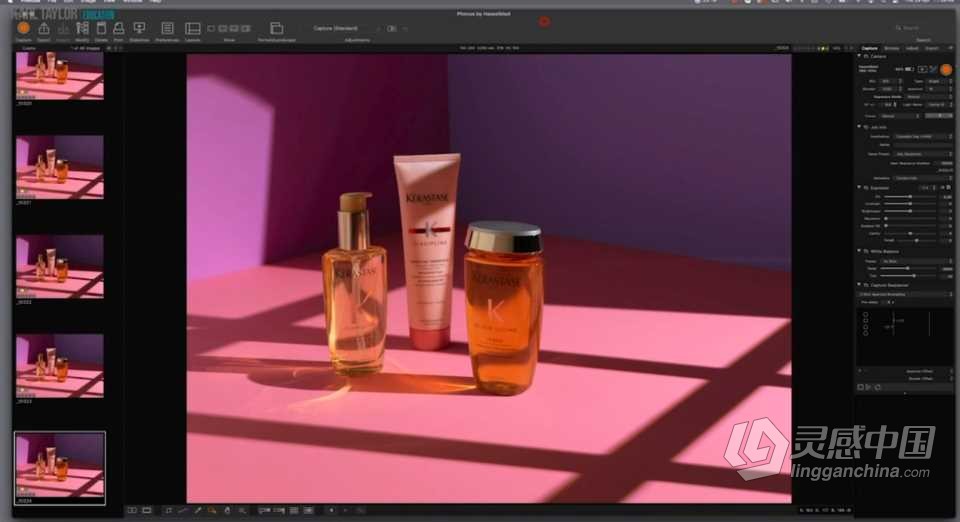Select the Straighten tool in bottom toolbar
Screen dimensions: 960x522
point(182,510)
